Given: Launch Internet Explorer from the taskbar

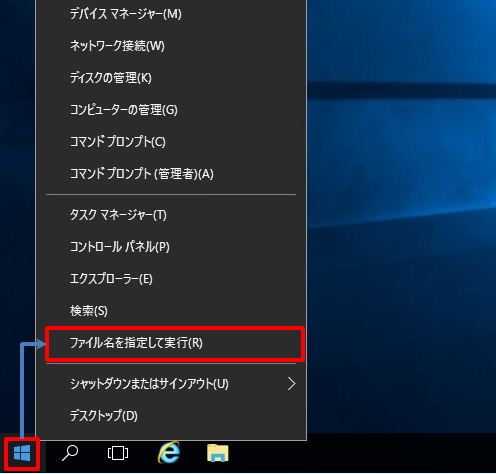Looking at the screenshot, I should (169, 453).
